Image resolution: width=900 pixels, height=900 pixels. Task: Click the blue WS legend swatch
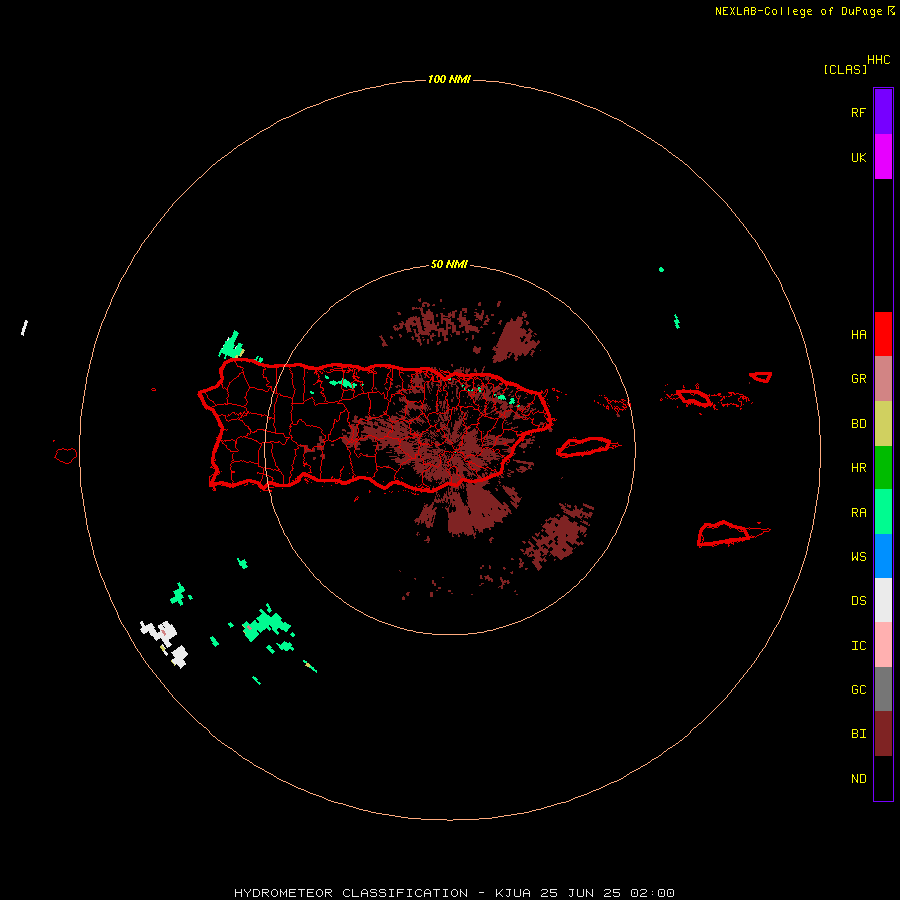[x=883, y=556]
